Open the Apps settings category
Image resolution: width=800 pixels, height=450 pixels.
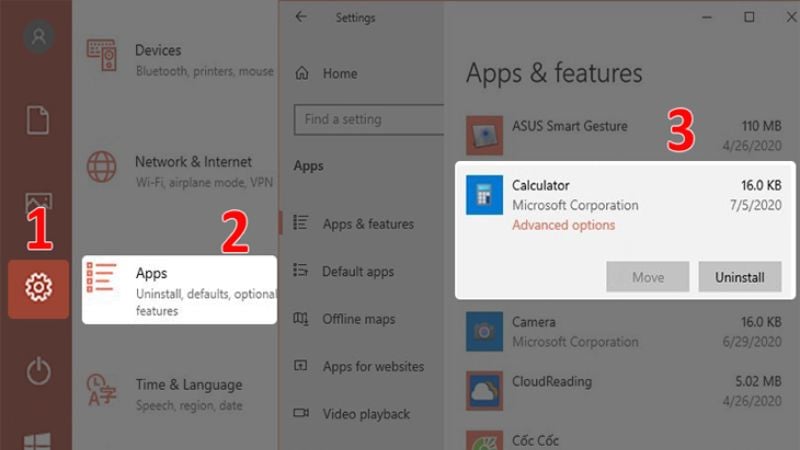pos(180,290)
